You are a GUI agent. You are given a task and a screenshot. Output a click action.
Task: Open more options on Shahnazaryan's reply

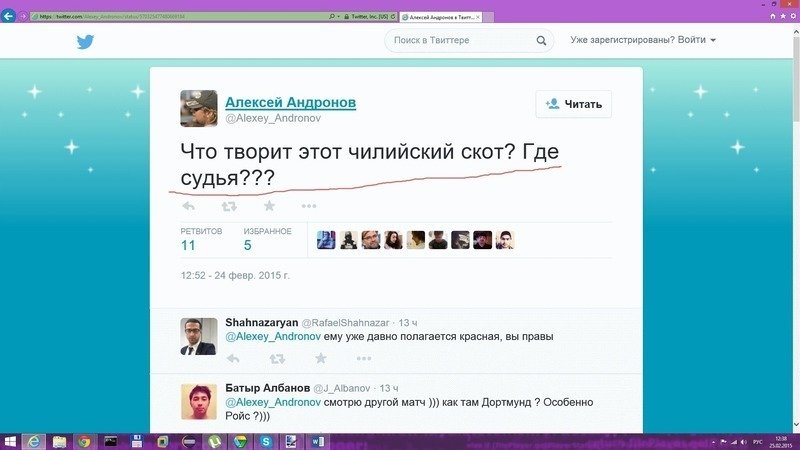tap(364, 358)
